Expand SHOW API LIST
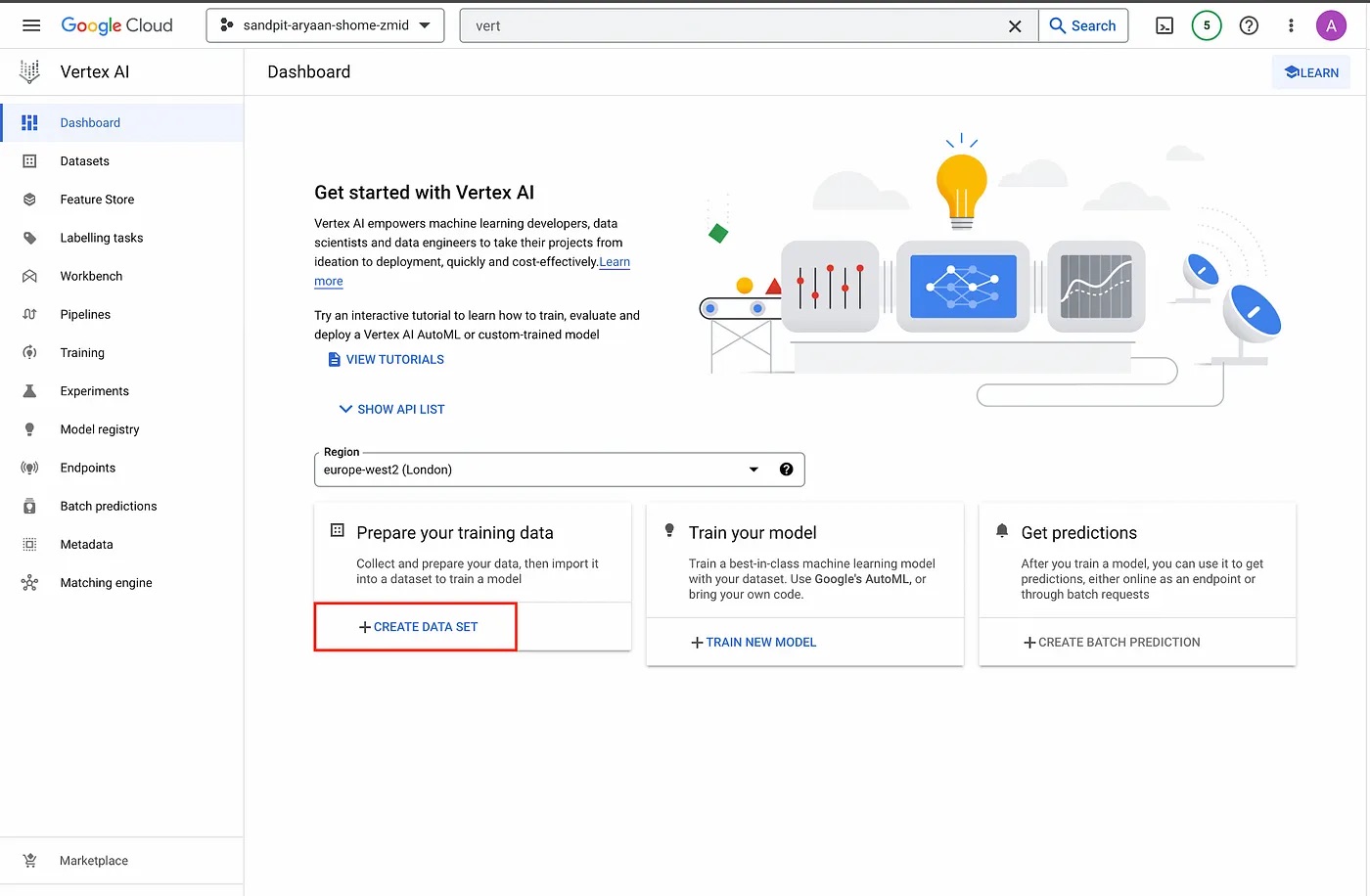The width and height of the screenshot is (1370, 896). click(391, 409)
